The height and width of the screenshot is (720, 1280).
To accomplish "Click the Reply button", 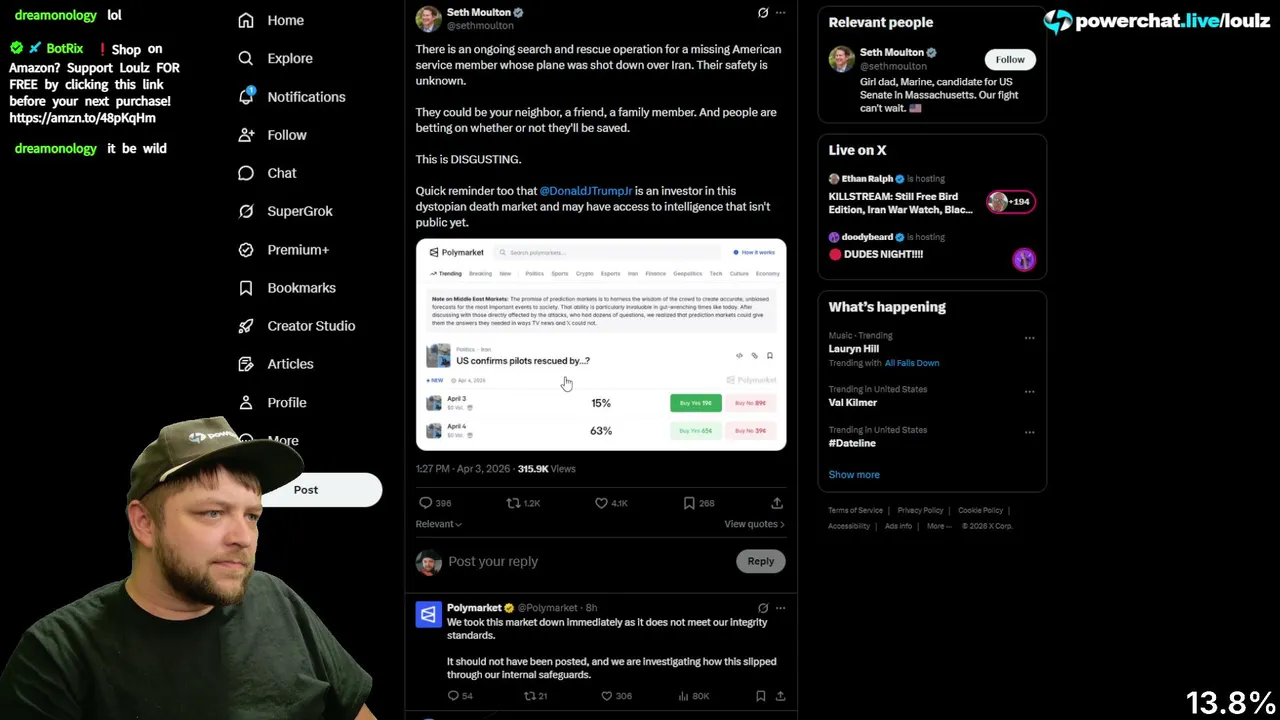I will click(761, 561).
